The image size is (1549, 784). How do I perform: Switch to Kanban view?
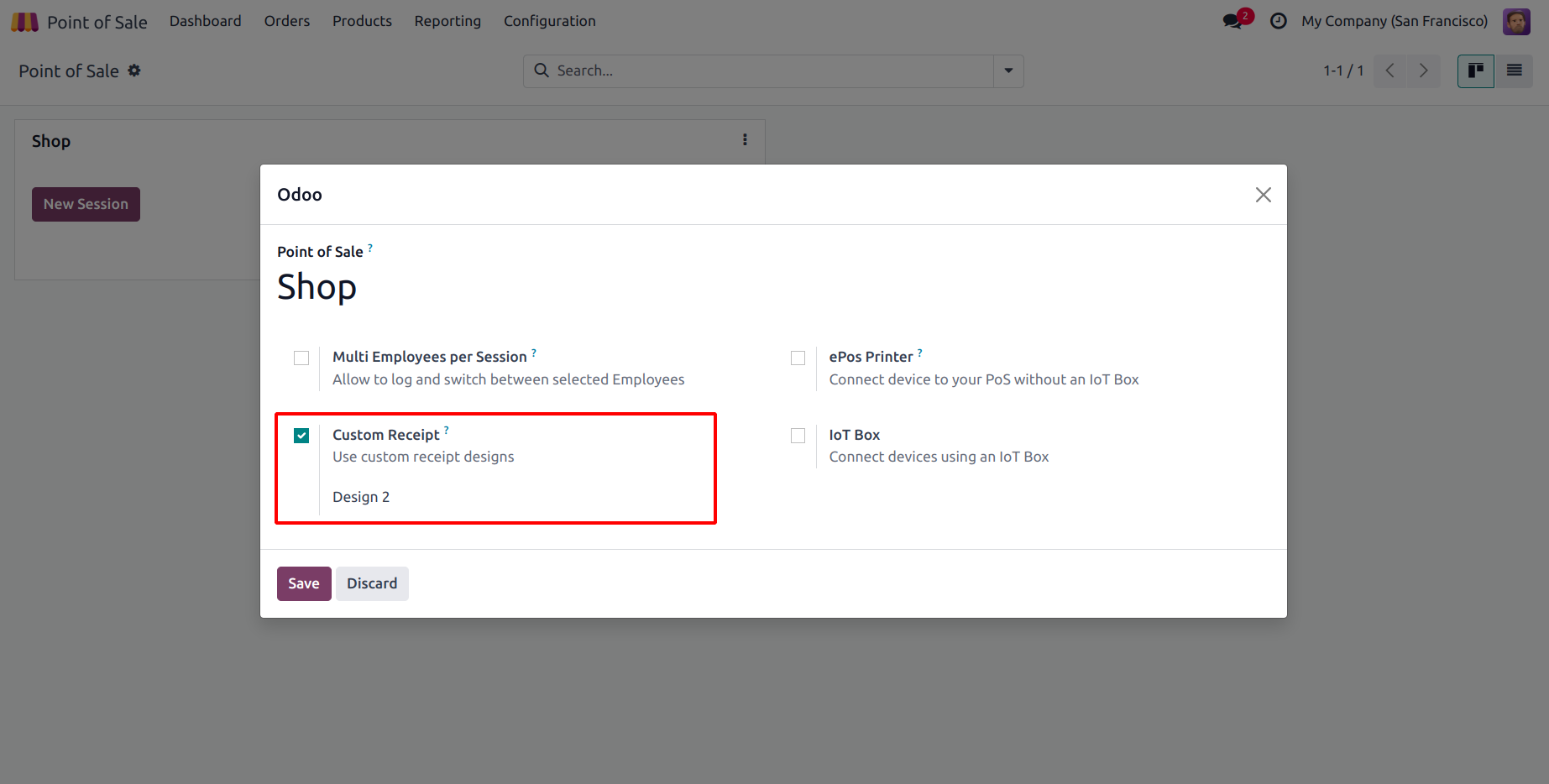point(1475,71)
